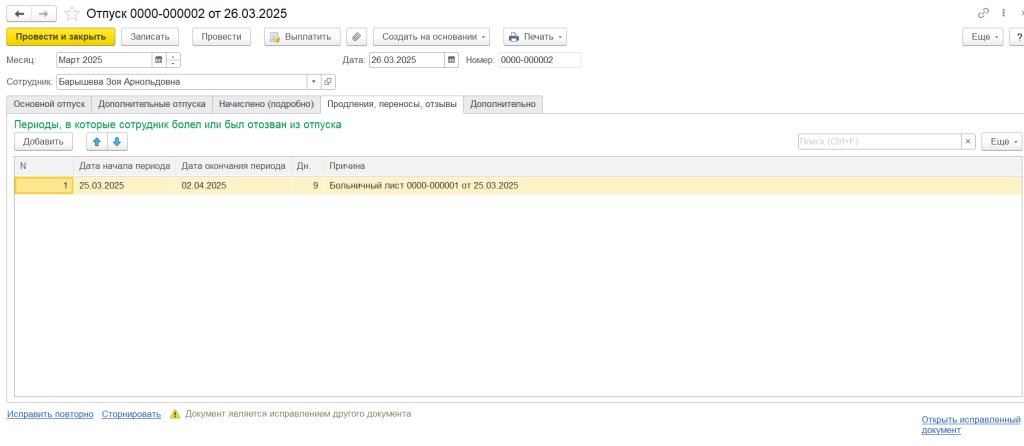Adjust month using Месяц stepper arrows
The height and width of the screenshot is (446, 1024).
tap(174, 60)
